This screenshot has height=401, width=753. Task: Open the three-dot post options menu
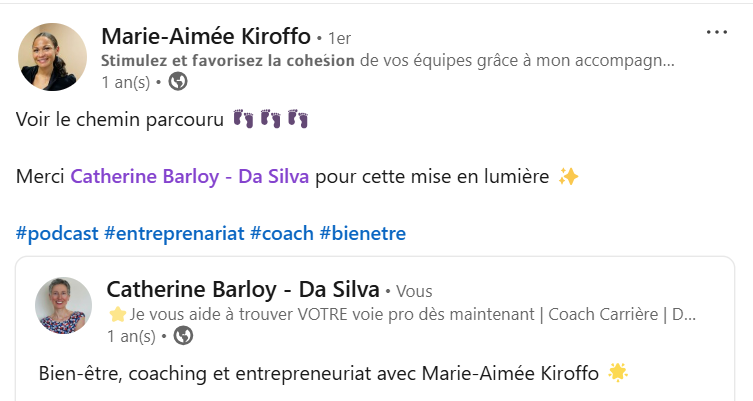[x=717, y=33]
